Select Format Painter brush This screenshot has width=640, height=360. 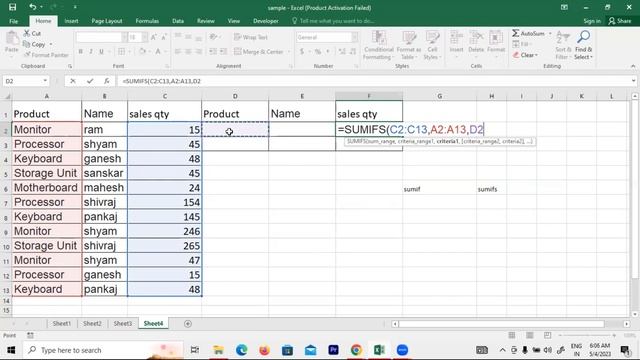click(27, 55)
